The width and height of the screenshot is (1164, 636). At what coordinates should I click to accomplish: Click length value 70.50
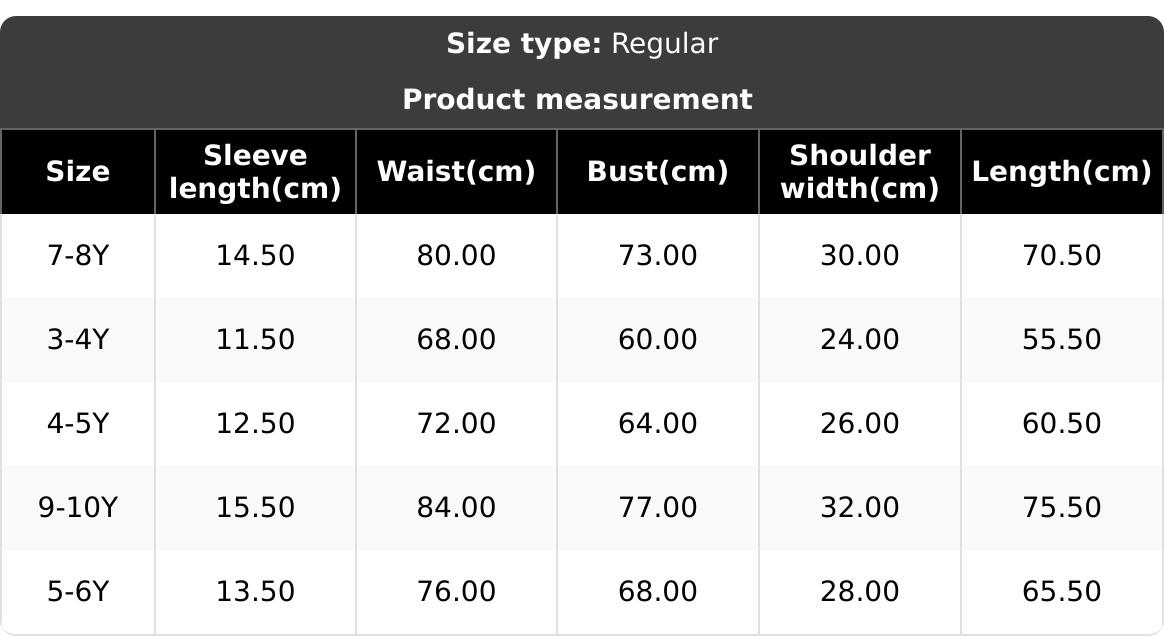[1062, 256]
